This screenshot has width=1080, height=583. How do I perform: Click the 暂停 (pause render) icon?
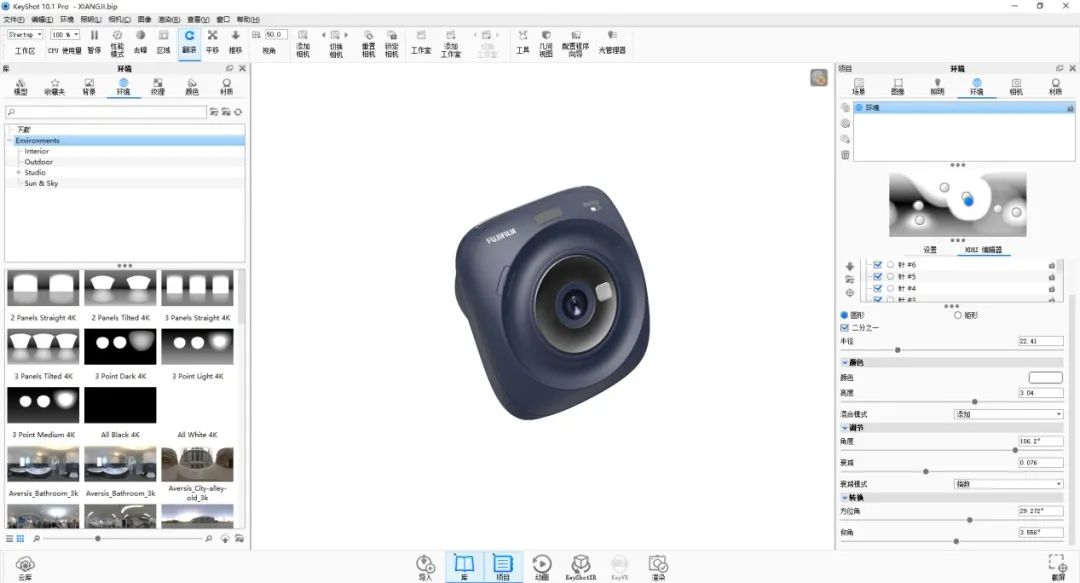point(94,36)
